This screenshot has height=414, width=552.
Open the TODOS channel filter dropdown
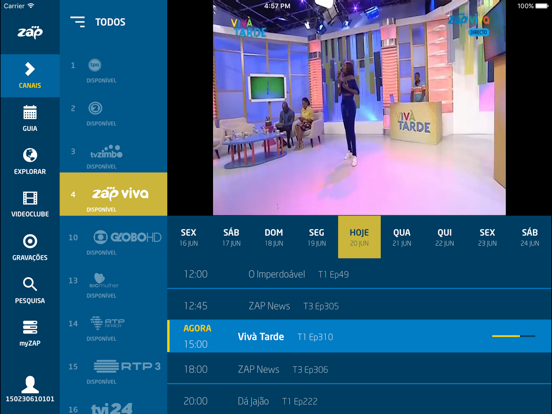coord(110,22)
